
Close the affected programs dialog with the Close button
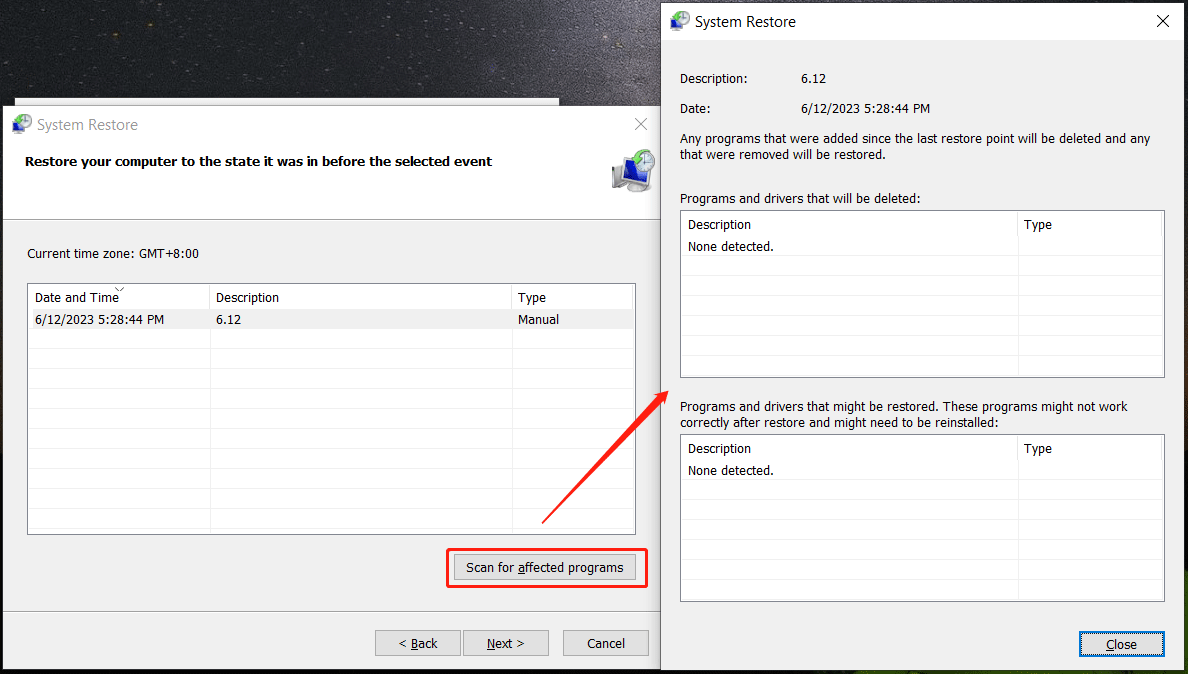click(x=1121, y=644)
